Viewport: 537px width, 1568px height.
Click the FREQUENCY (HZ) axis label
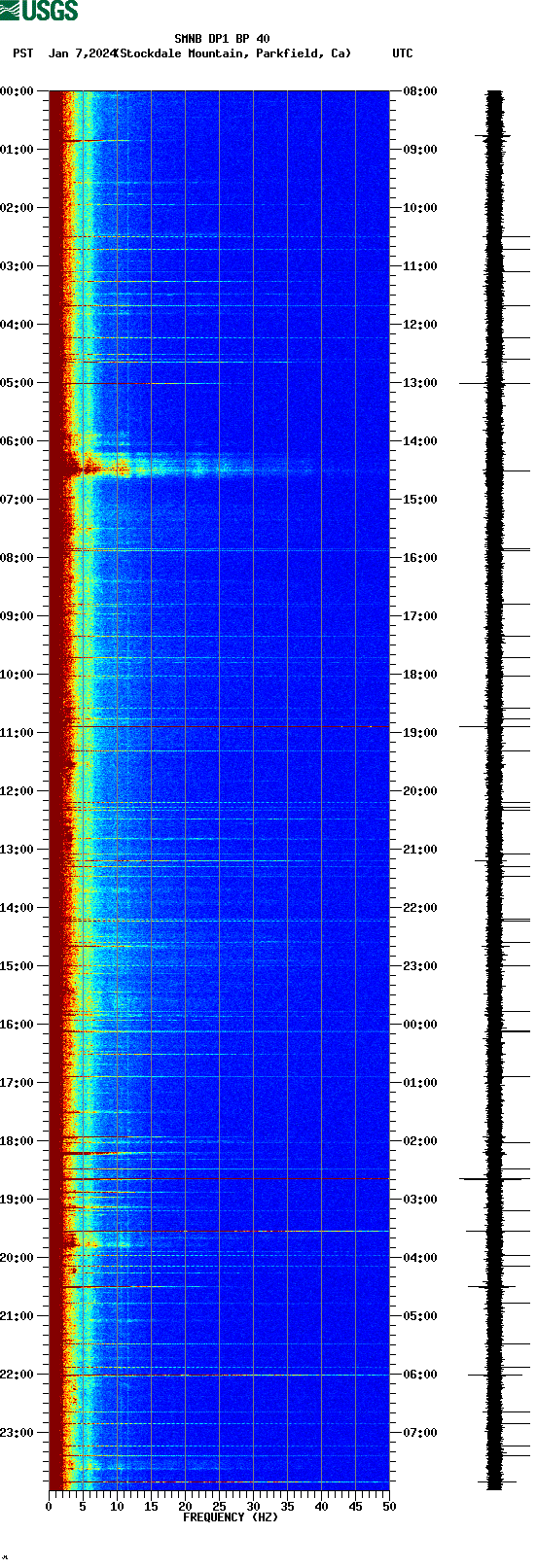tap(231, 1517)
